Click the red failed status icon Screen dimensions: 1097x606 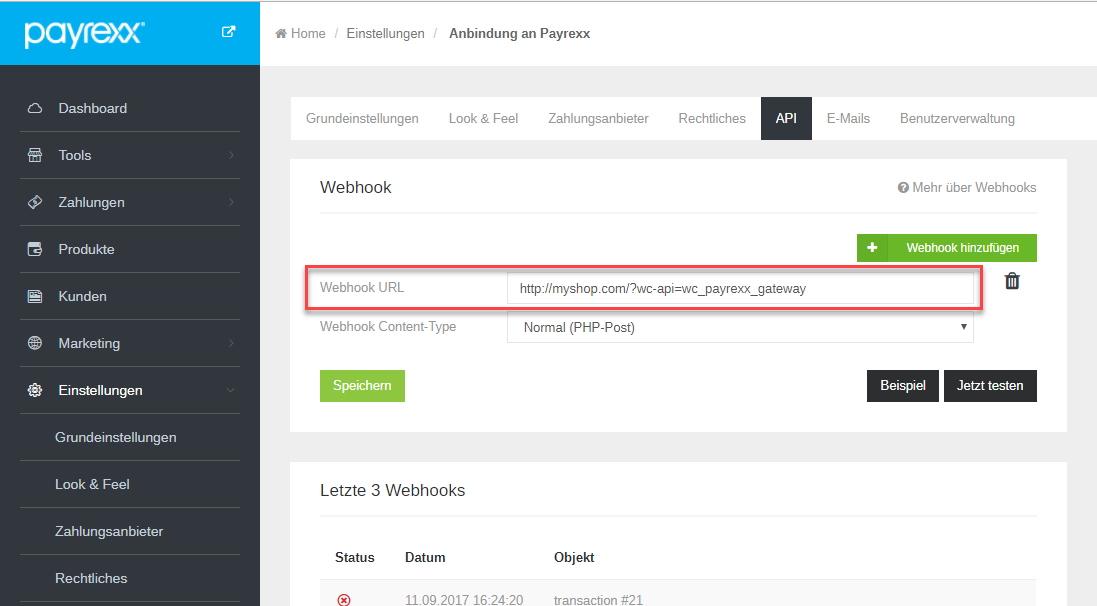point(344,600)
